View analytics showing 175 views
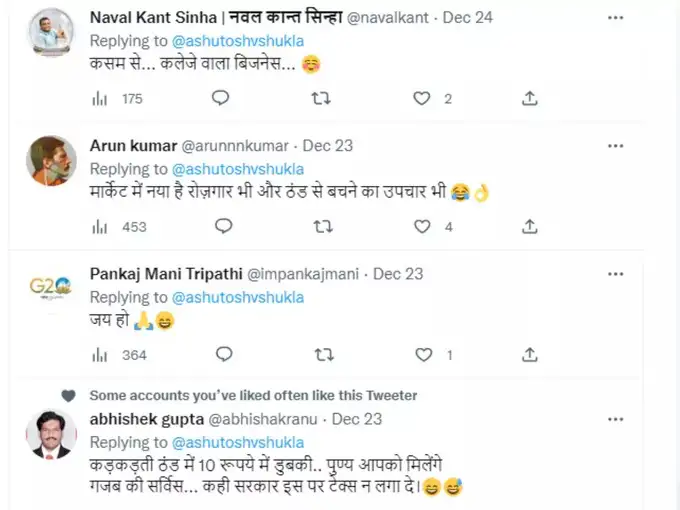 click(x=100, y=98)
